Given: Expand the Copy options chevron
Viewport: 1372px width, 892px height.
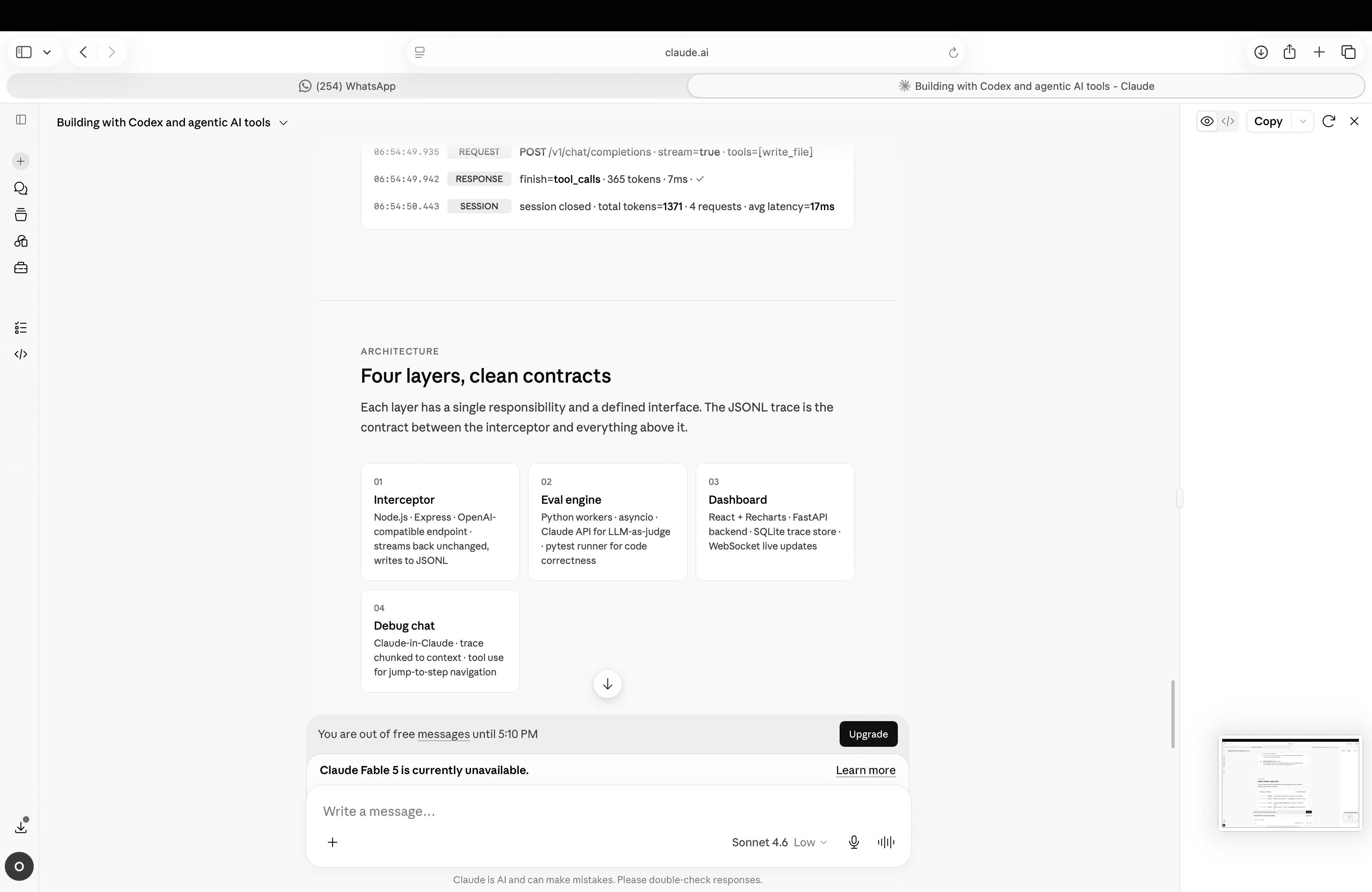Looking at the screenshot, I should tap(1302, 121).
